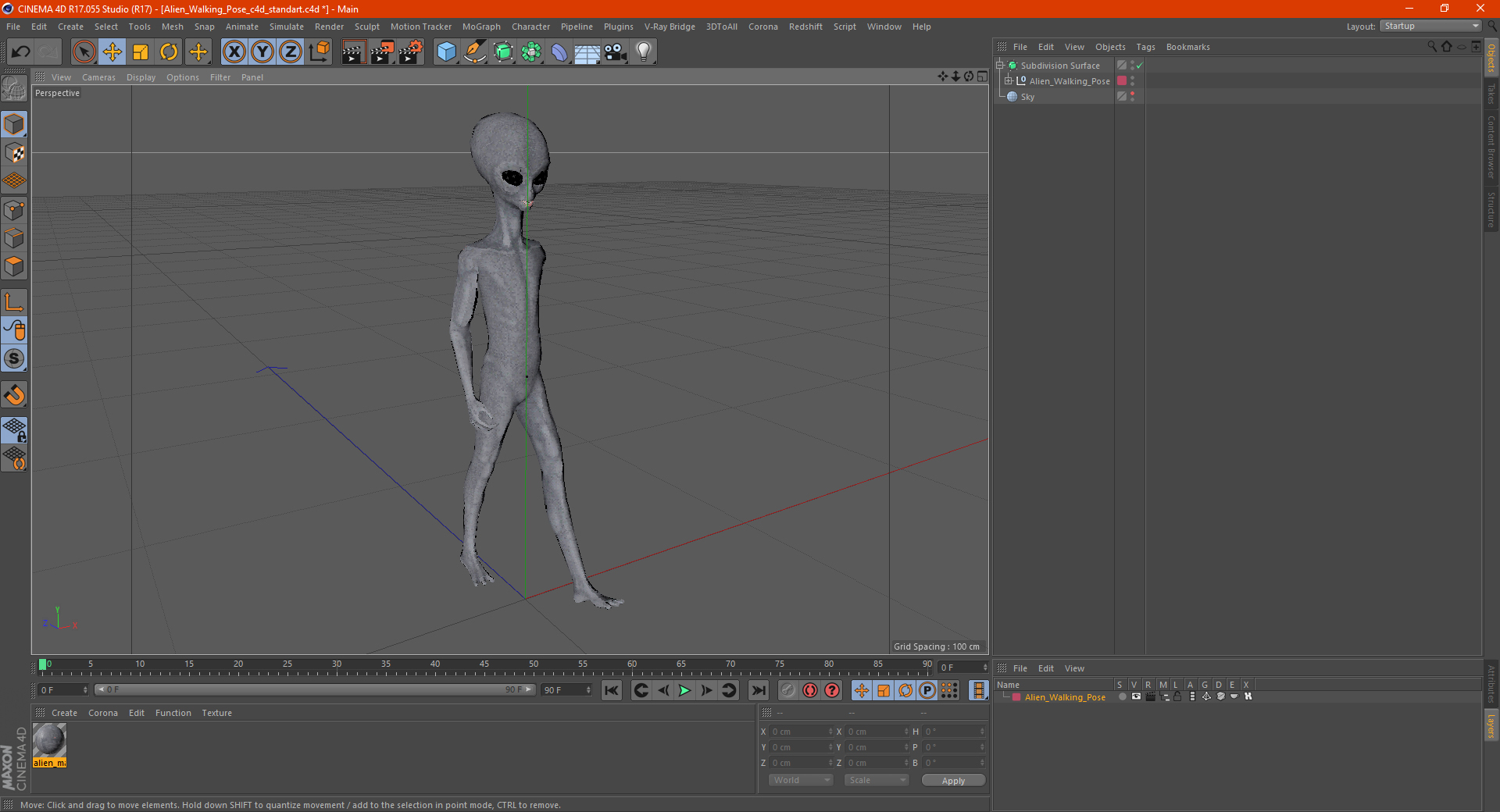The image size is (1500, 812).
Task: Toggle Alien_Walking_Pose visibility dots
Action: pyautogui.click(x=1132, y=80)
